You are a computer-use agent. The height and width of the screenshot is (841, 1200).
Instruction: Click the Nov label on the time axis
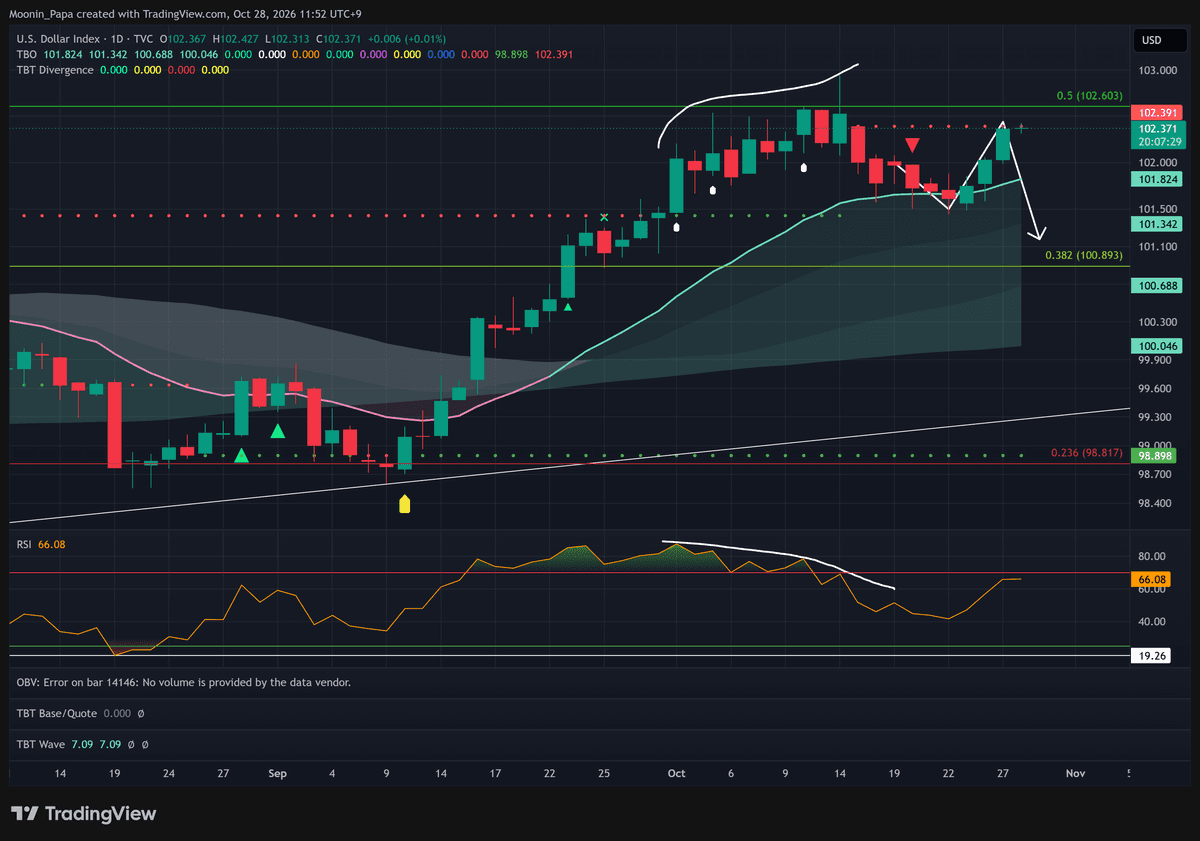1075,773
